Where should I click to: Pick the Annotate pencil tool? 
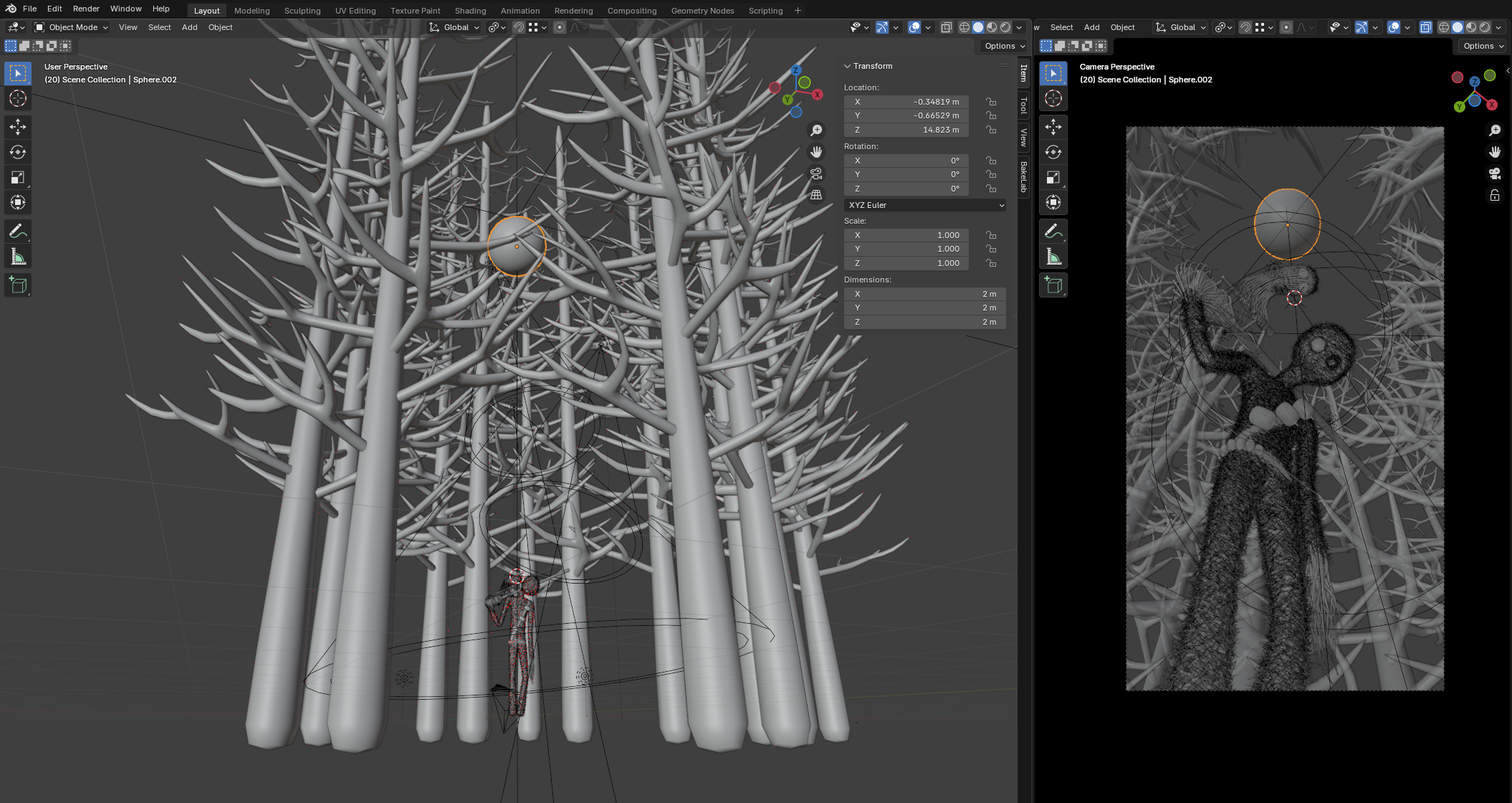click(18, 232)
